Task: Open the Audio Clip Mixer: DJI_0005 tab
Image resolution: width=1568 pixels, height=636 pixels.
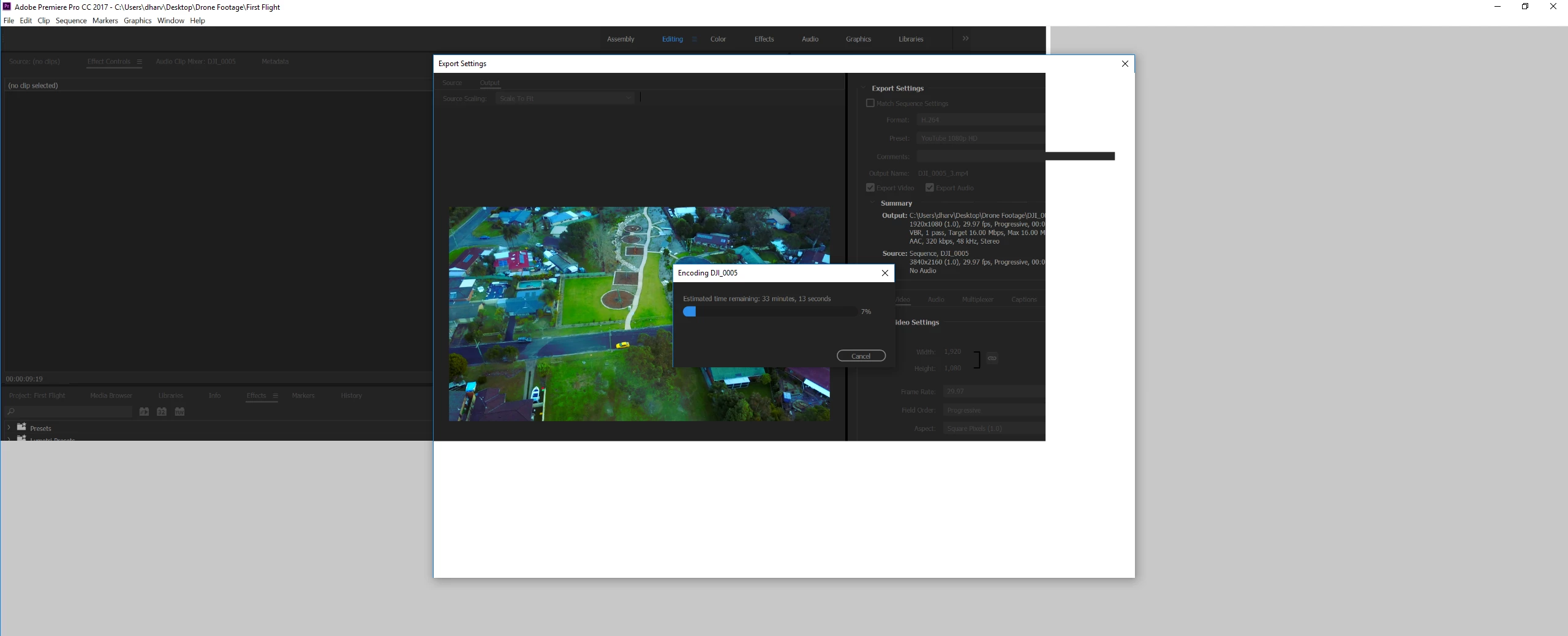Action: [x=195, y=61]
